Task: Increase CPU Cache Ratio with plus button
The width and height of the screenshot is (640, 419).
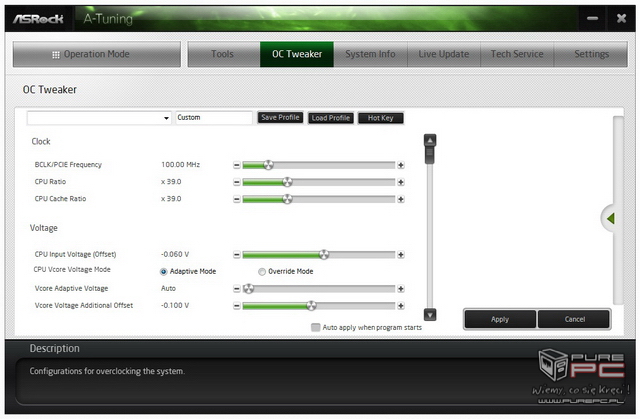Action: coord(401,200)
